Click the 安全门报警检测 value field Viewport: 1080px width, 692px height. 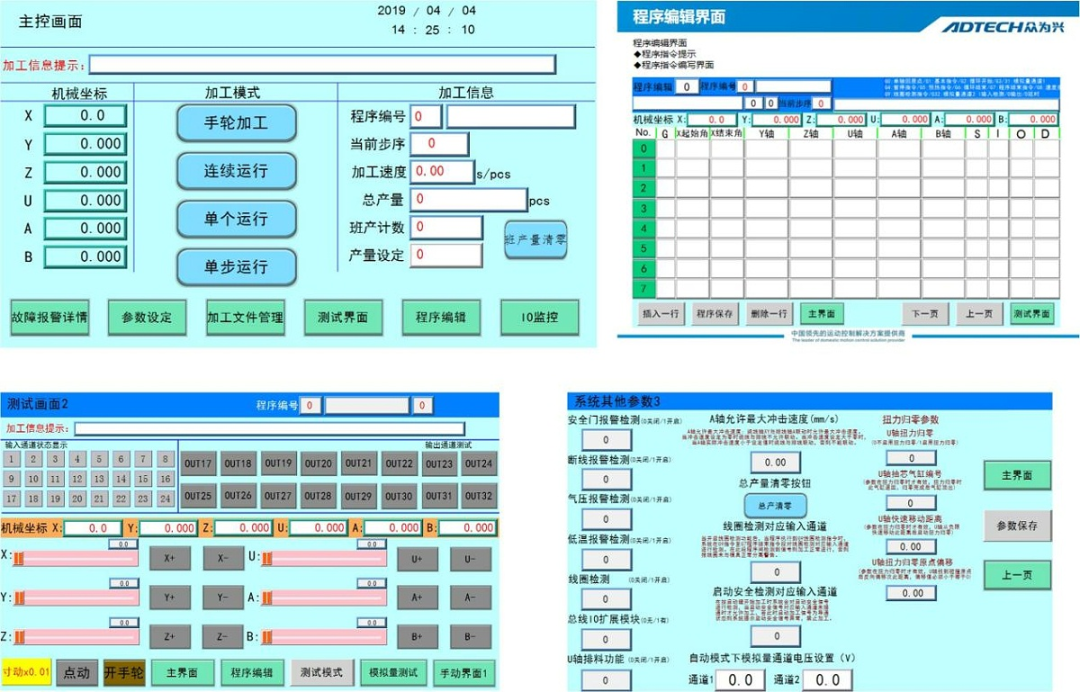coord(607,440)
